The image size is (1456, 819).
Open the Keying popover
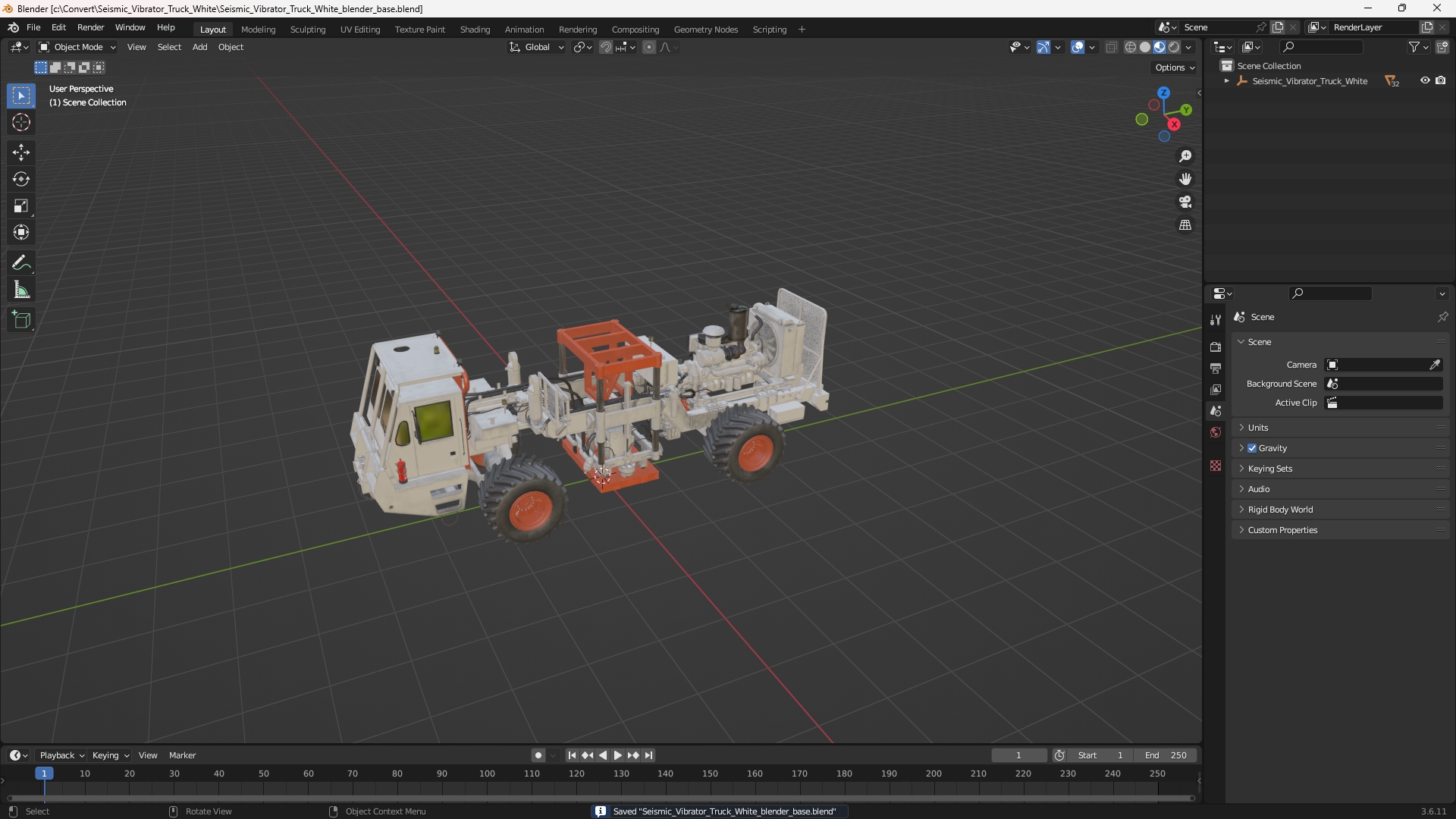pyautogui.click(x=111, y=755)
